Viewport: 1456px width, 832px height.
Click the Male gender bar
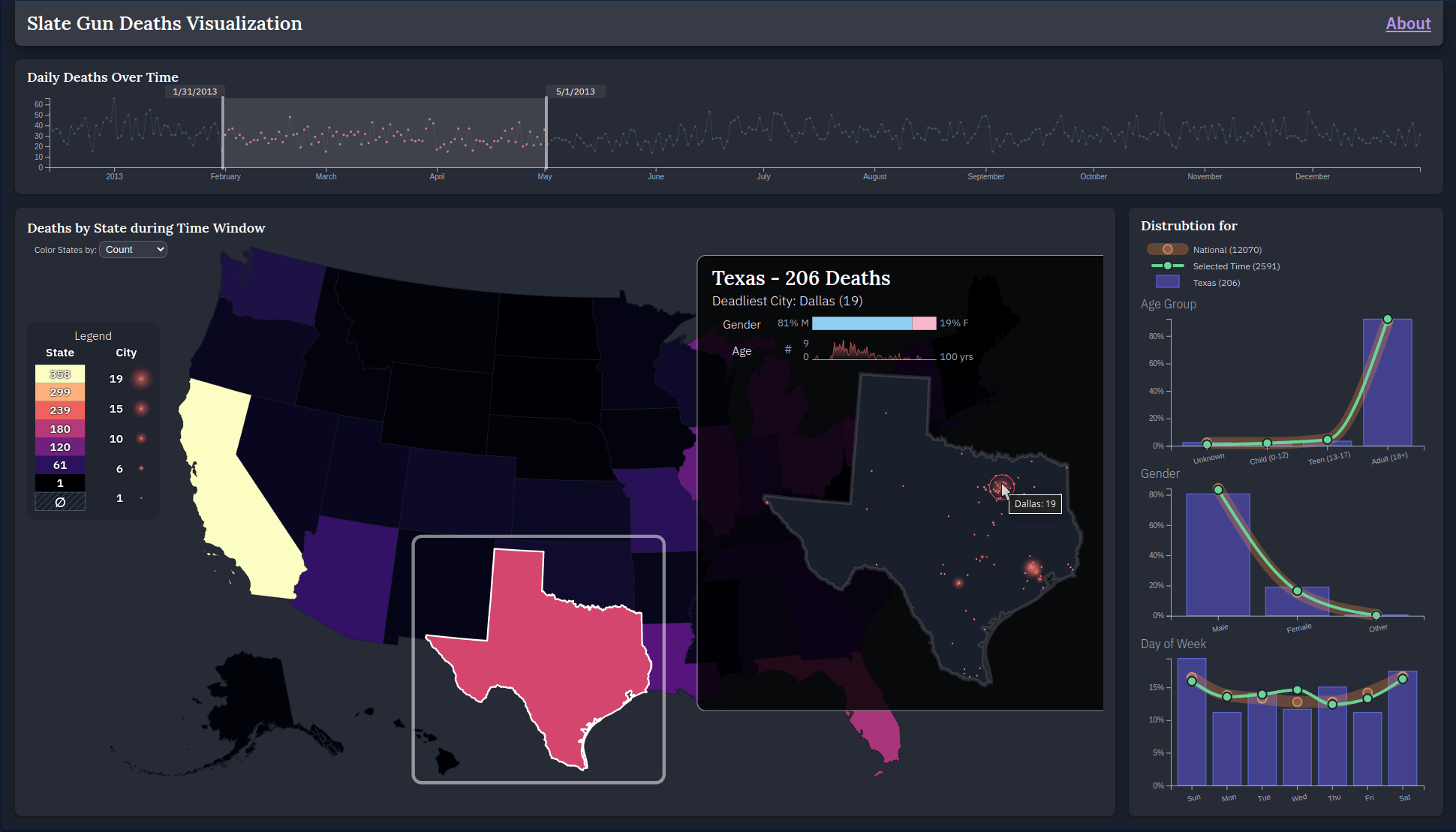pyautogui.click(x=1217, y=554)
